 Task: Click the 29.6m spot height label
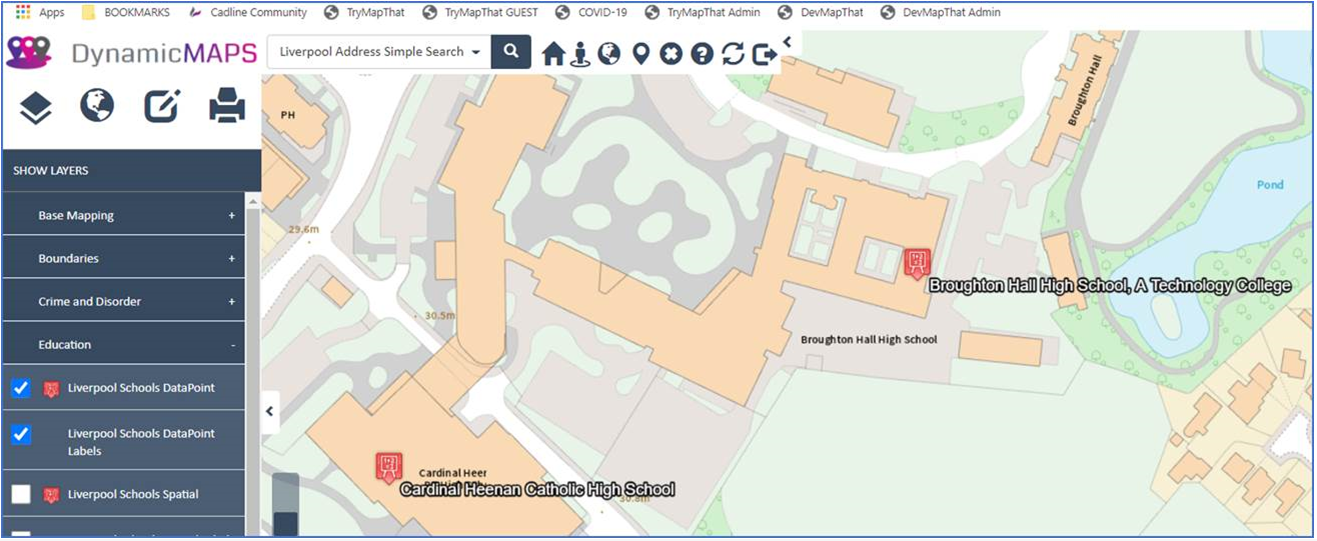[304, 229]
